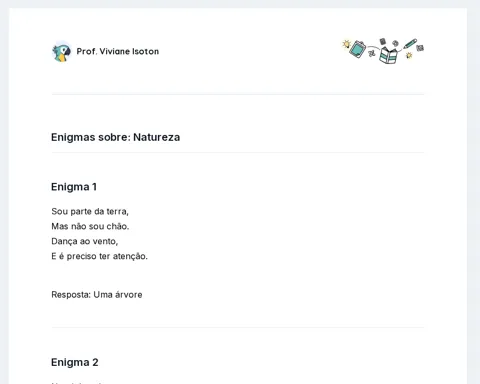Click the Enigma 2 heading
480x384 pixels.
(75, 362)
